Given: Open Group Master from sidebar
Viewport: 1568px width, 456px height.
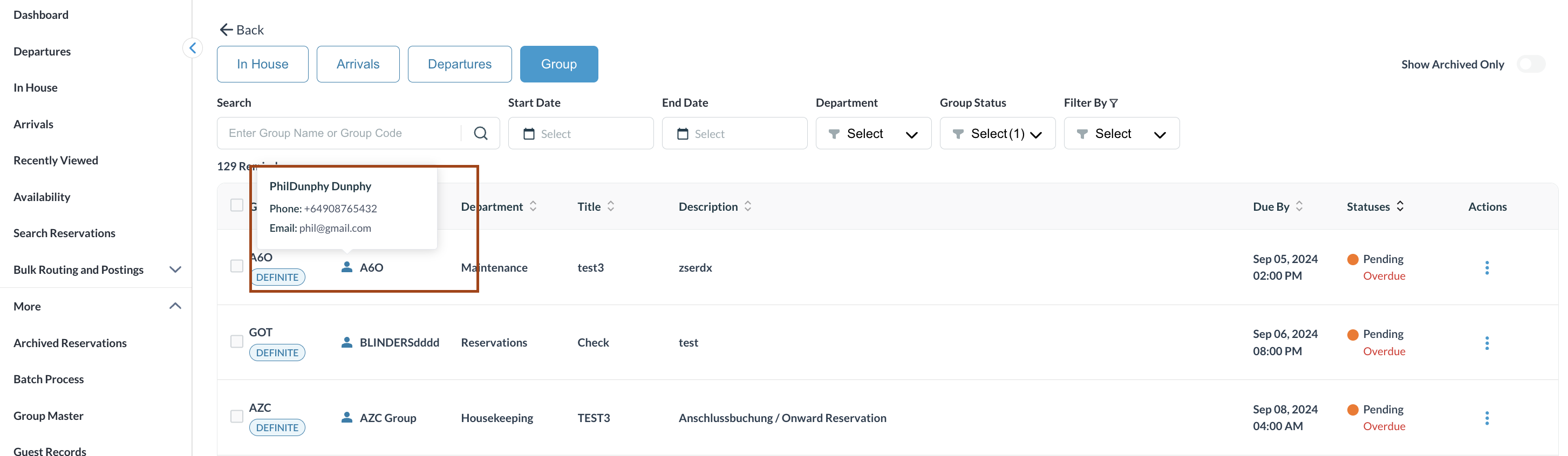Looking at the screenshot, I should click(48, 416).
